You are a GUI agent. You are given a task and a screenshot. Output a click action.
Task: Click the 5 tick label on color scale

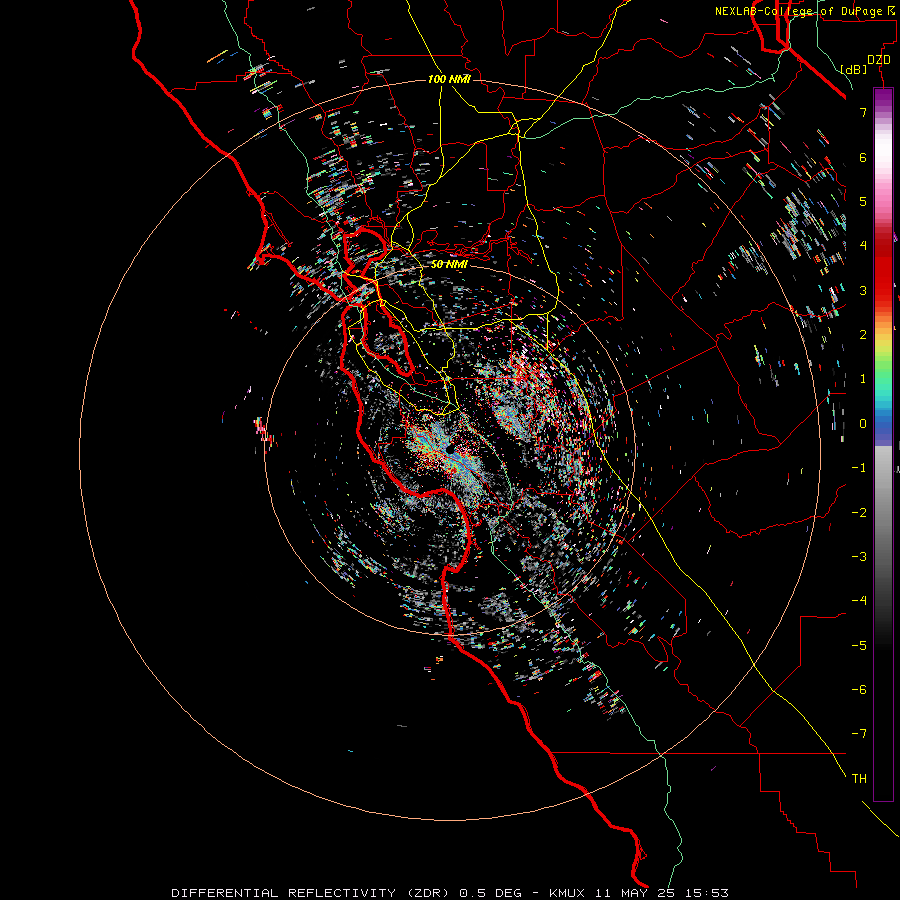(863, 201)
